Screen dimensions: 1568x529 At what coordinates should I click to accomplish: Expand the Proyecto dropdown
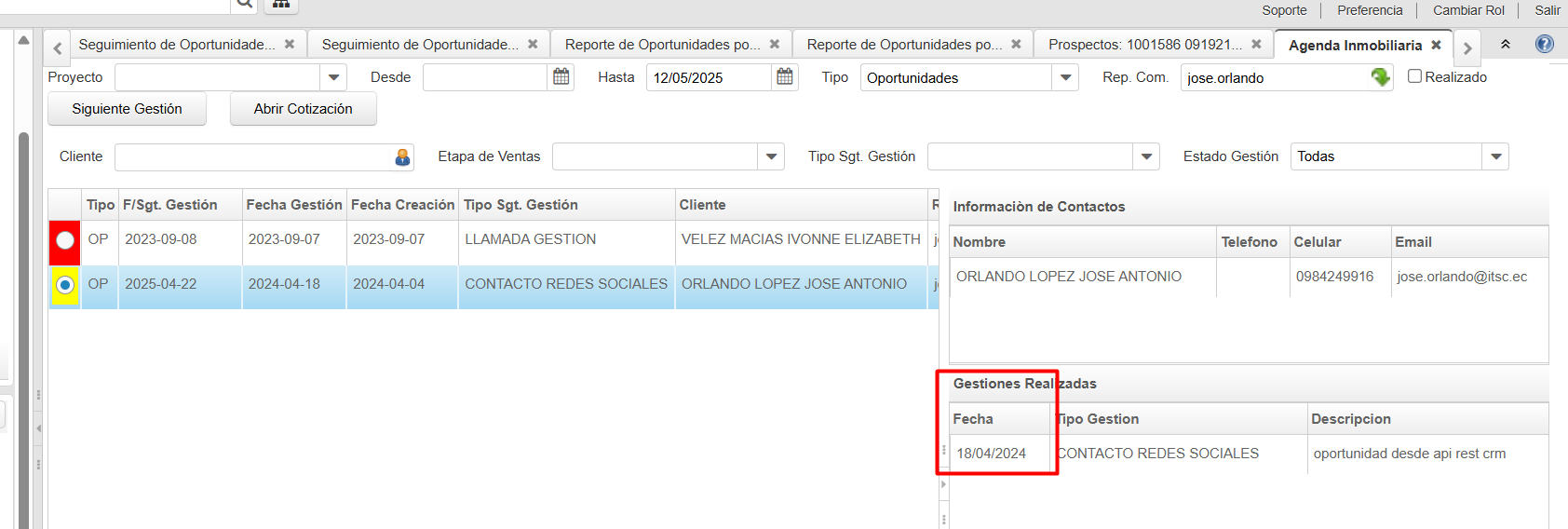pos(333,77)
